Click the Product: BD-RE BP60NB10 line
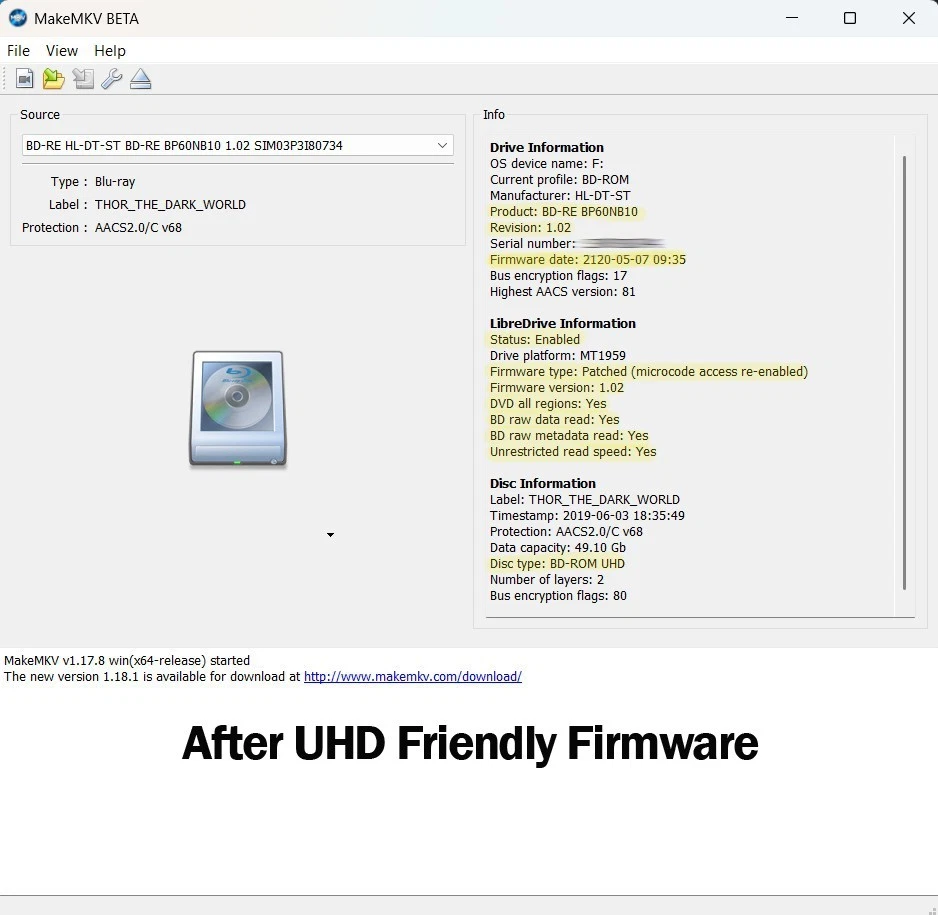Image resolution: width=938 pixels, height=915 pixels. (x=564, y=212)
